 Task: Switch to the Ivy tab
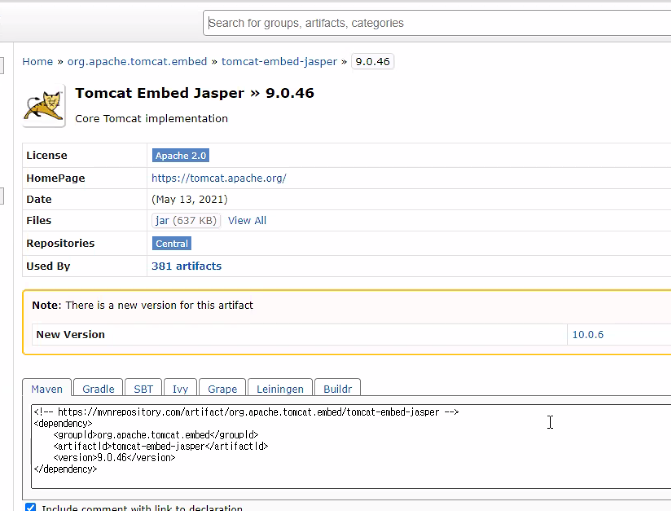pyautogui.click(x=180, y=389)
